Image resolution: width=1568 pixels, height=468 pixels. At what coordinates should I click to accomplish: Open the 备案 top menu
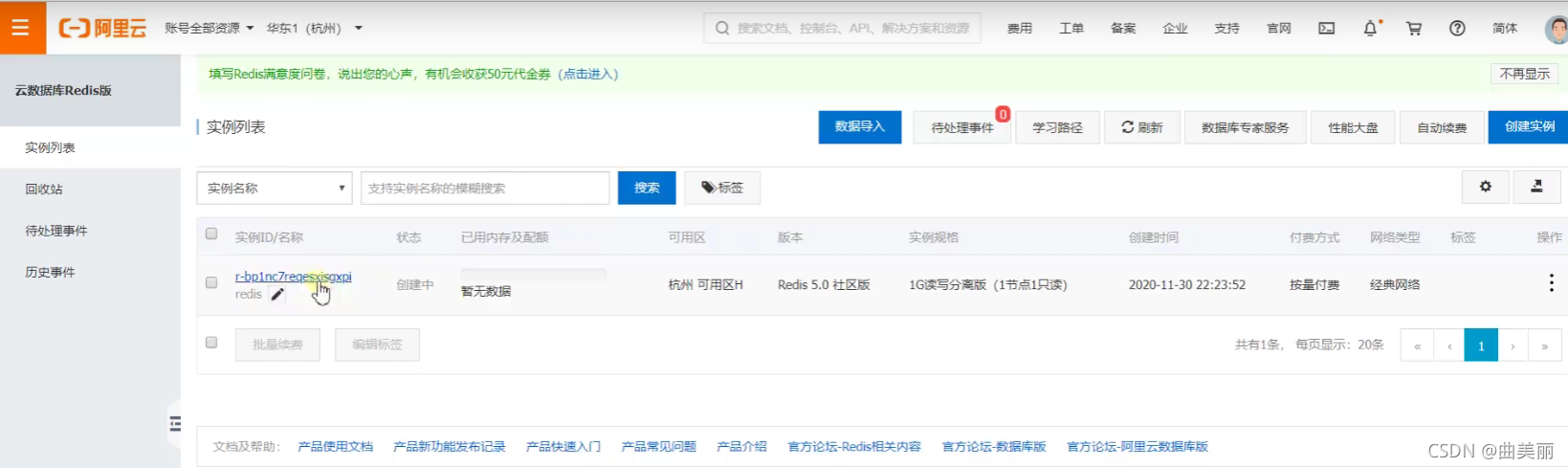click(x=1123, y=28)
